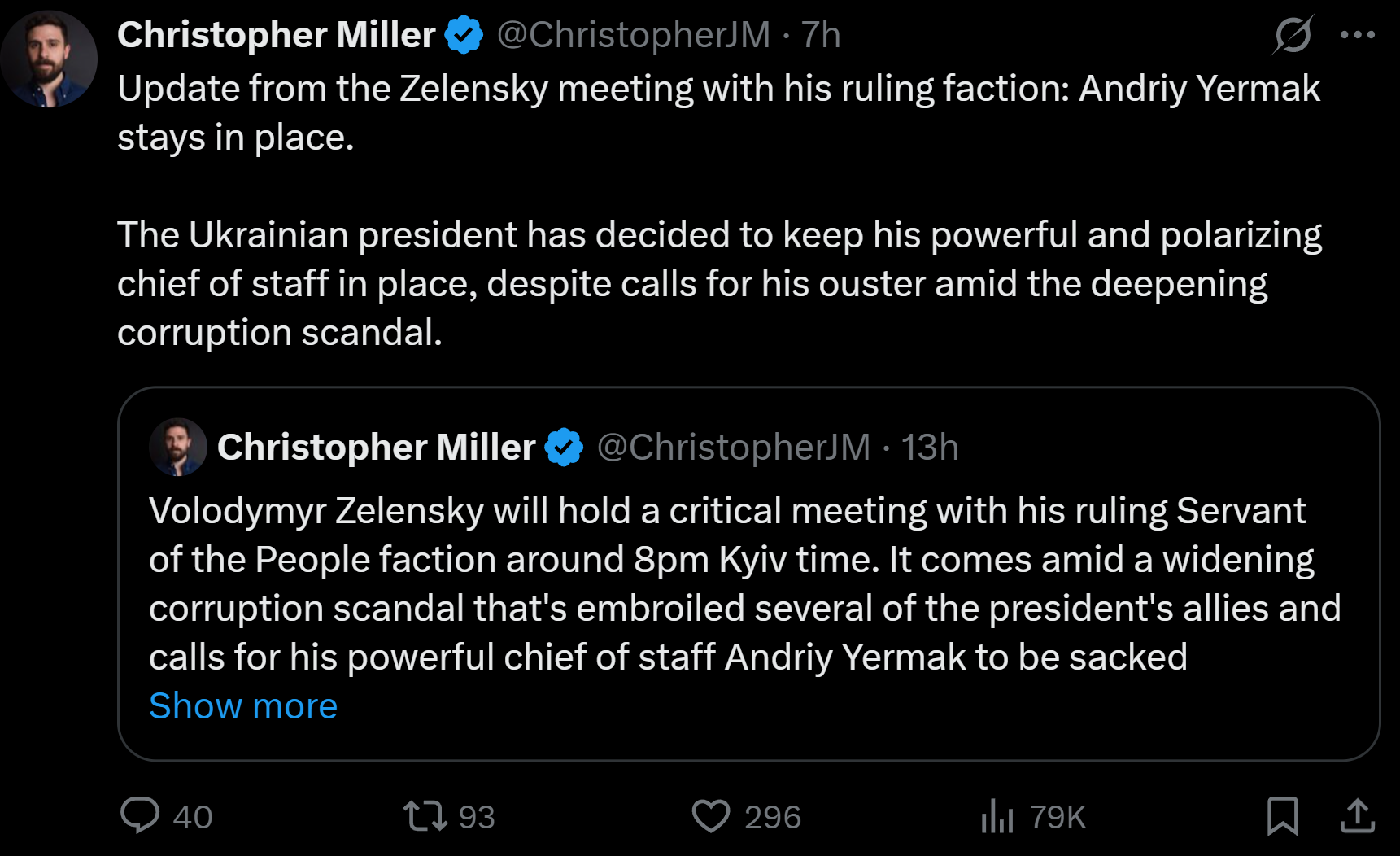Open author name Christopher Miller on main post
Viewport: 1400px width, 856px height.
point(277,35)
